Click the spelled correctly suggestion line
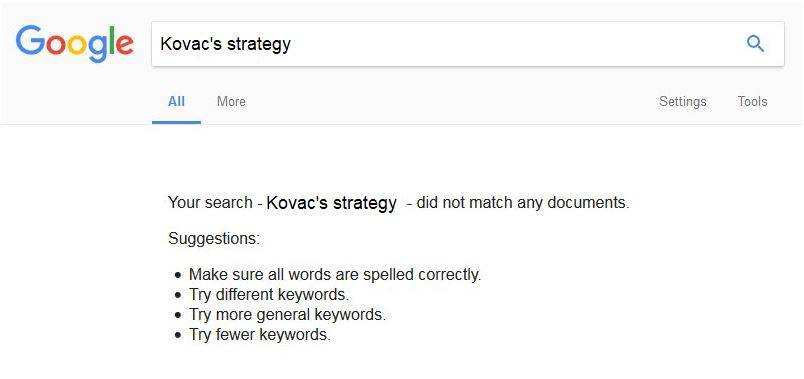The image size is (804, 379). [x=335, y=275]
